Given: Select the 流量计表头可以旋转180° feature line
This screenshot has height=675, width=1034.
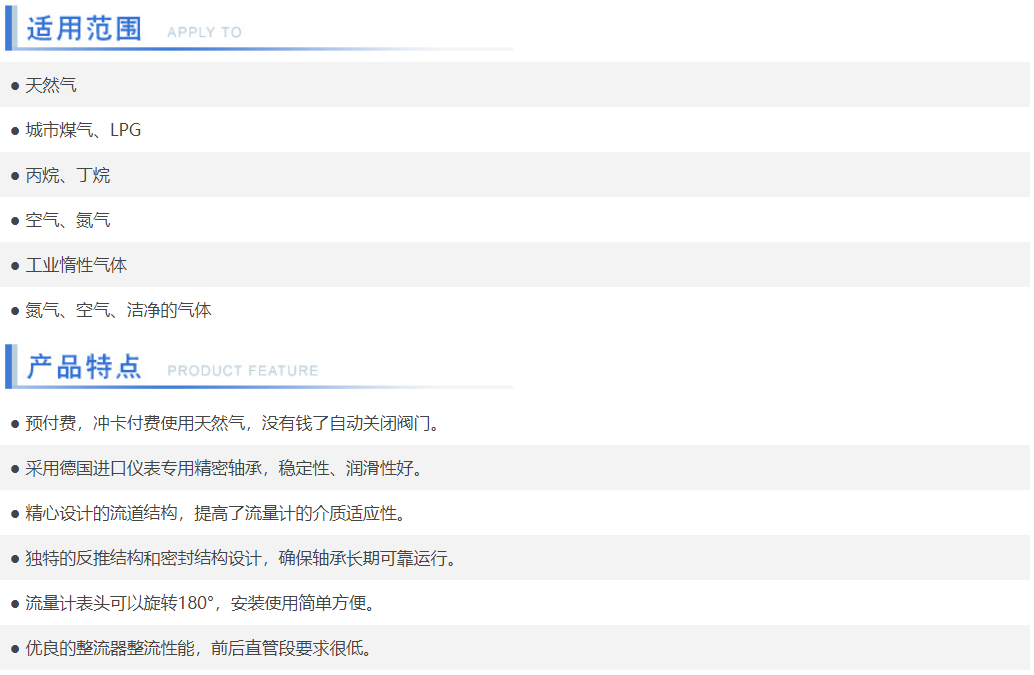Looking at the screenshot, I should [200, 603].
